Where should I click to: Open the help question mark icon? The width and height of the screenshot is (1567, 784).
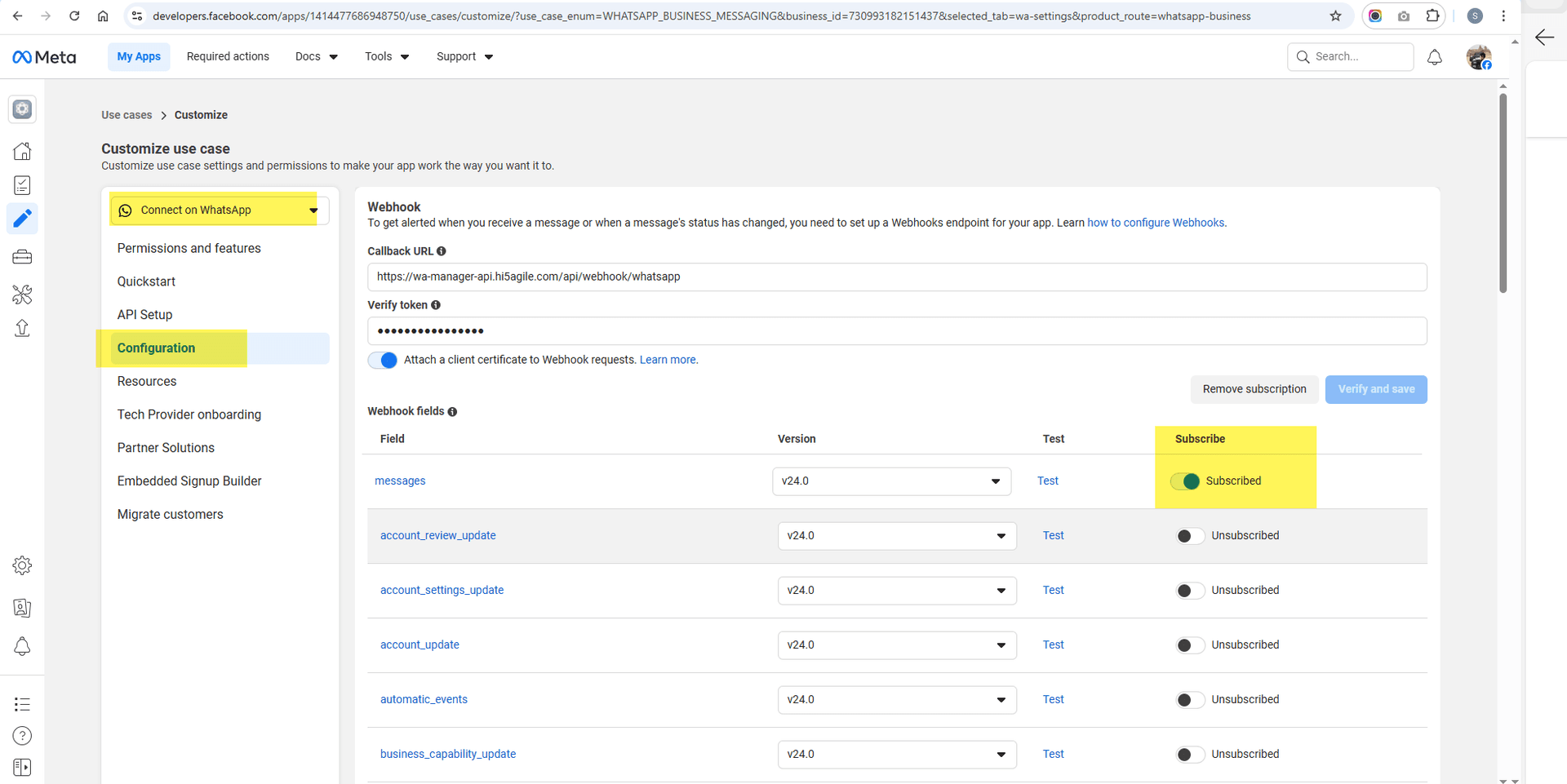[22, 736]
